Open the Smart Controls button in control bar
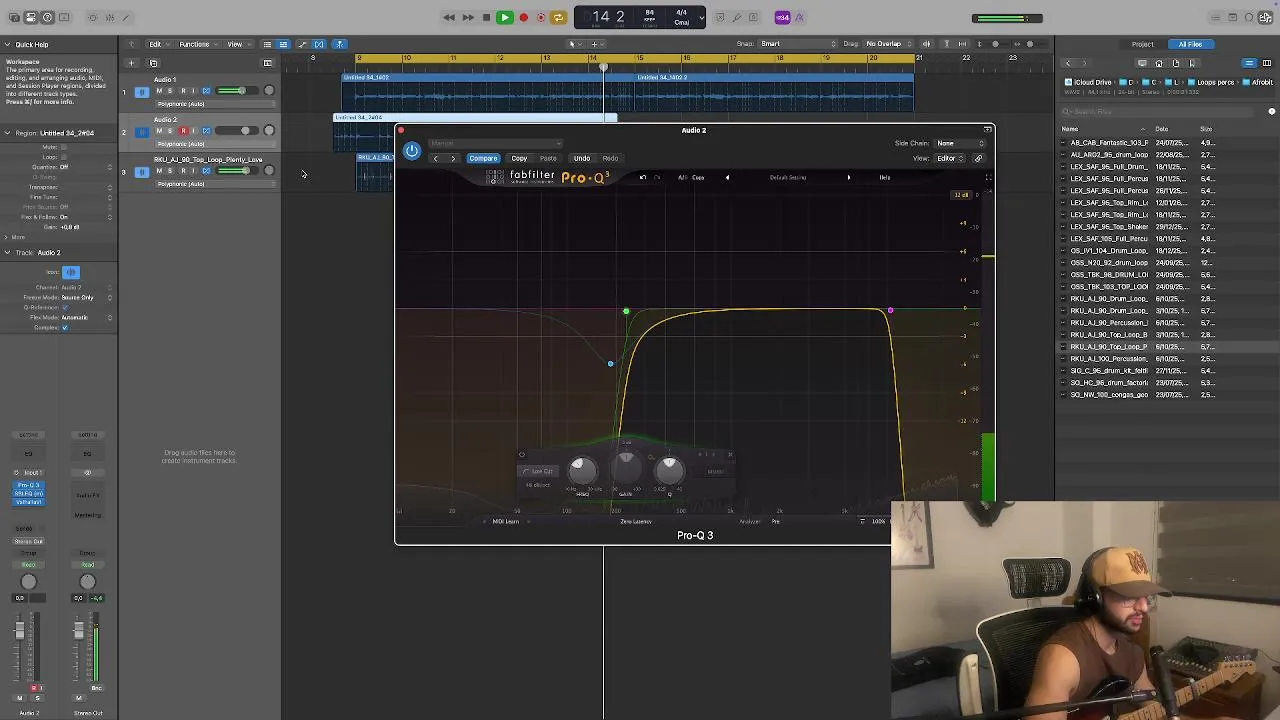The height and width of the screenshot is (720, 1280). click(93, 17)
